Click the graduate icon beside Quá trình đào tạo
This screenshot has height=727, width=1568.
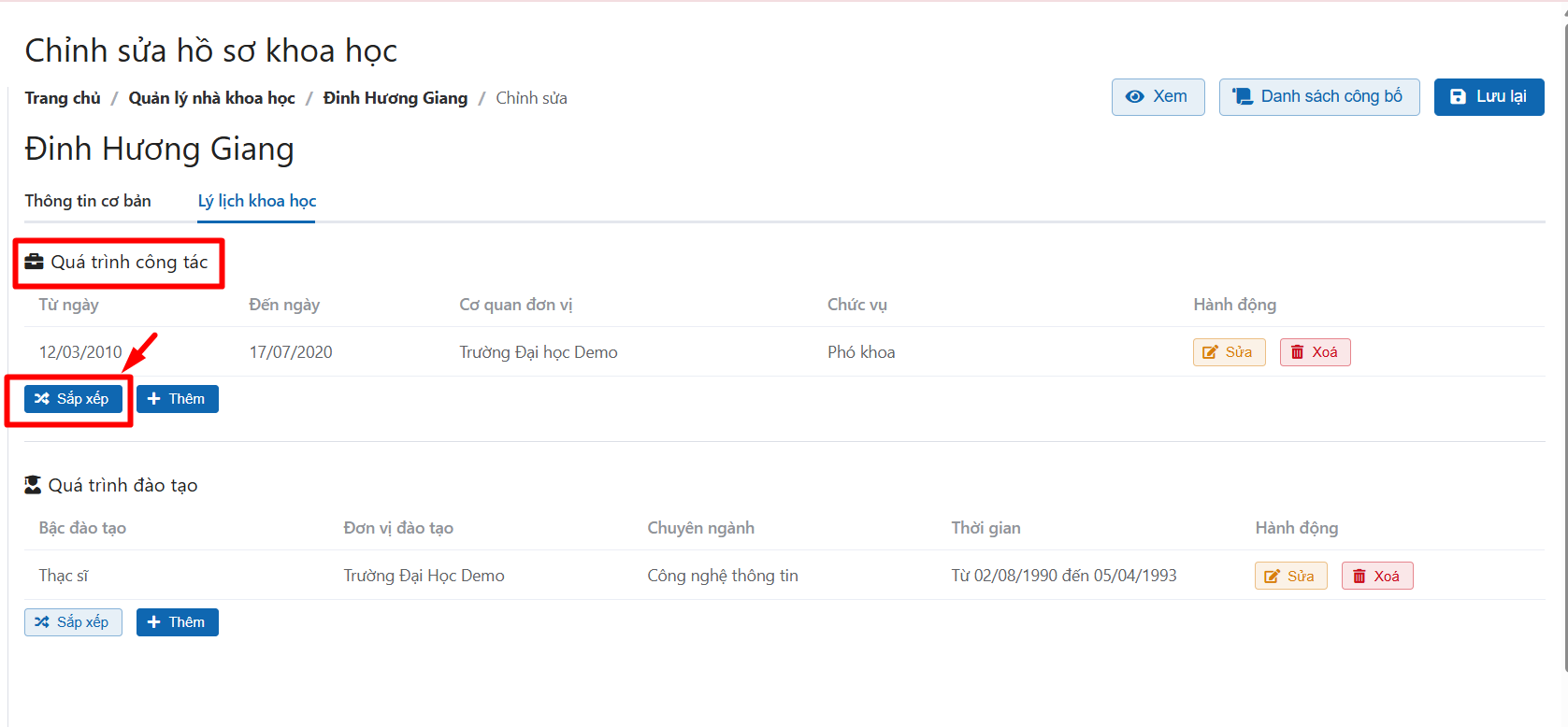coord(33,485)
